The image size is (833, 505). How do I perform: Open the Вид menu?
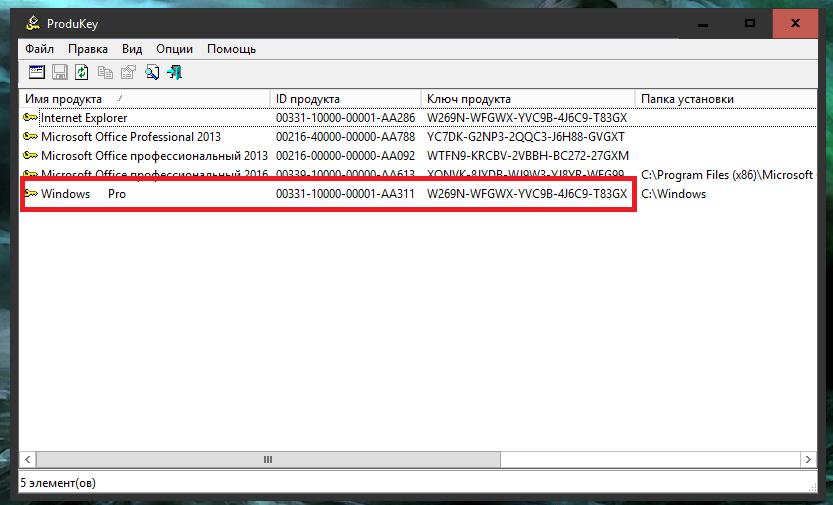pyautogui.click(x=132, y=49)
